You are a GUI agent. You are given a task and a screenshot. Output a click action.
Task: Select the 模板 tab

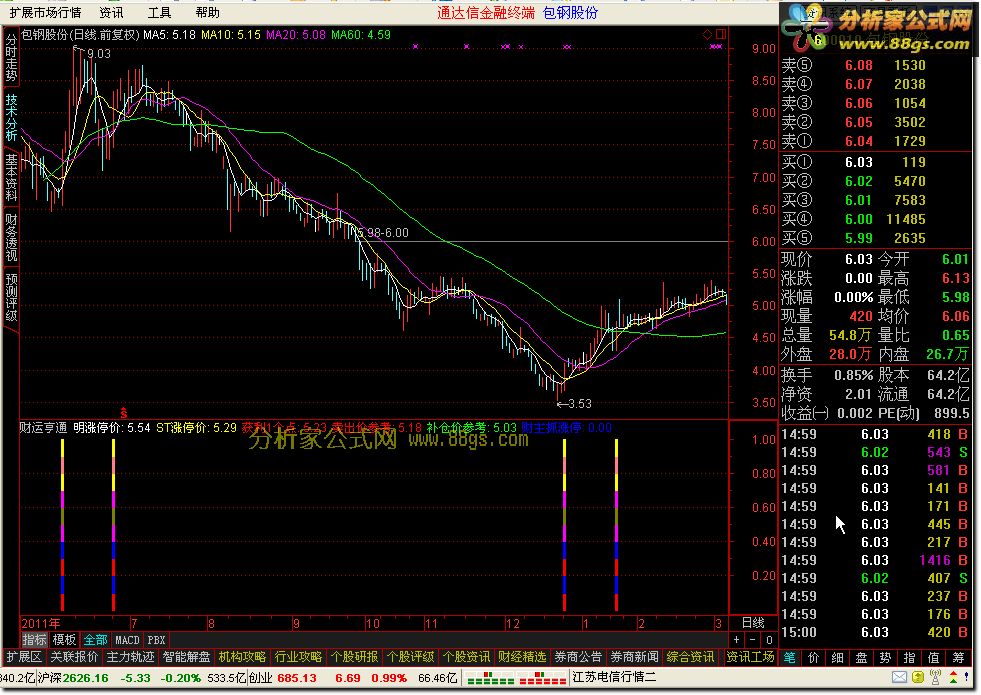(x=64, y=640)
